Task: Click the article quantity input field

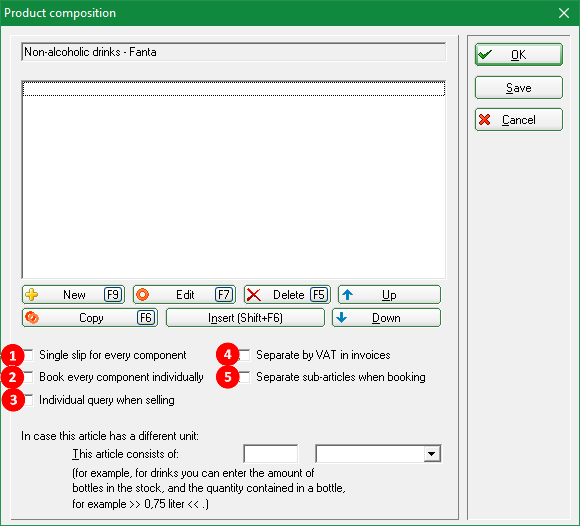Action: (x=271, y=454)
